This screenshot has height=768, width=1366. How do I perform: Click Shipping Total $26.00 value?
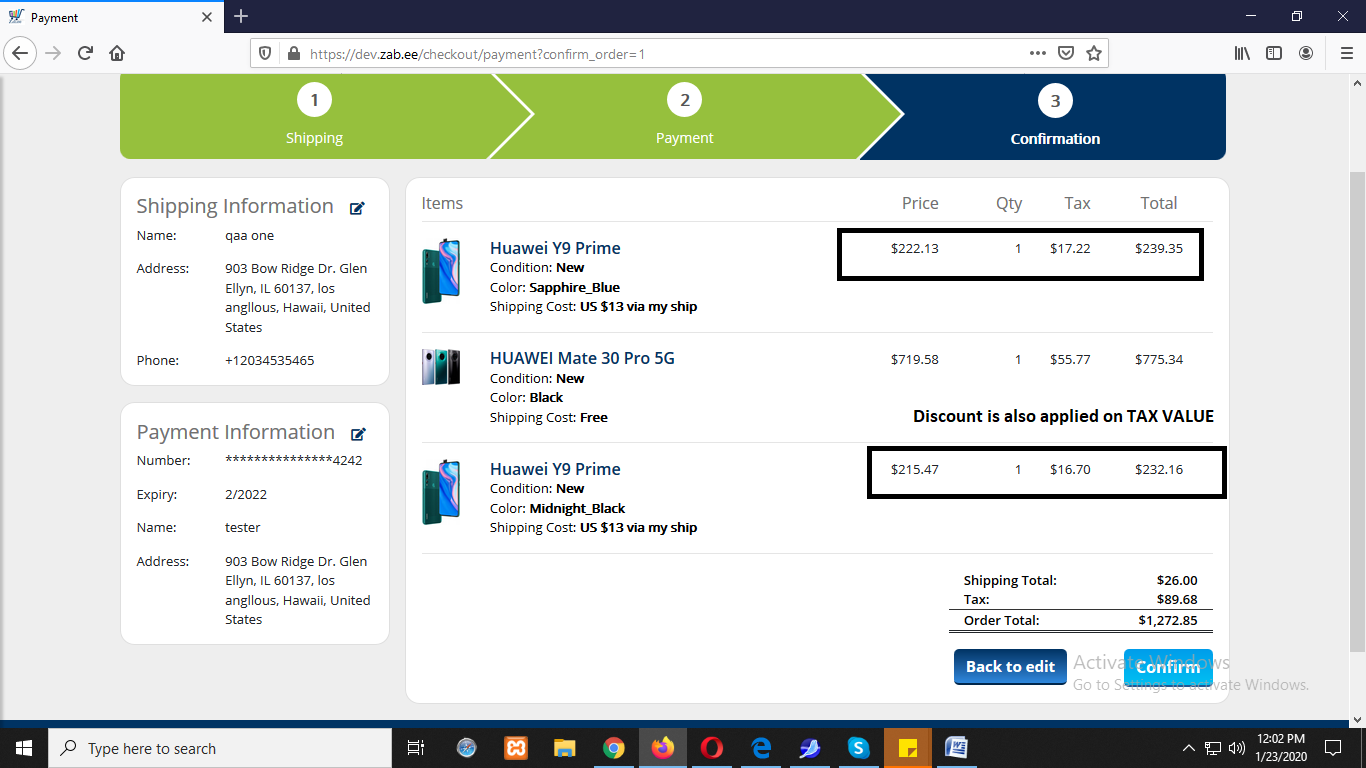(1177, 580)
